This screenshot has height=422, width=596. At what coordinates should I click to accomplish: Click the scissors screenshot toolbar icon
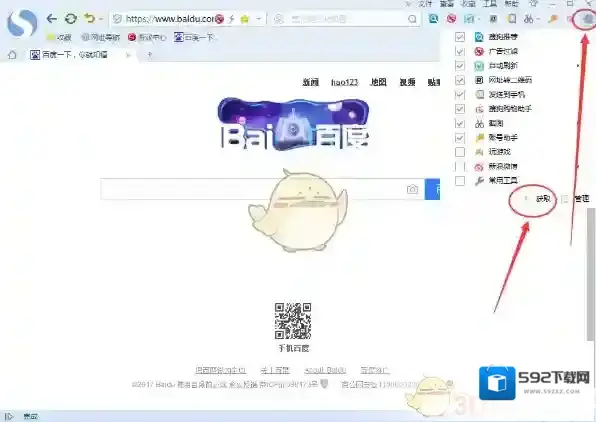click(x=529, y=18)
